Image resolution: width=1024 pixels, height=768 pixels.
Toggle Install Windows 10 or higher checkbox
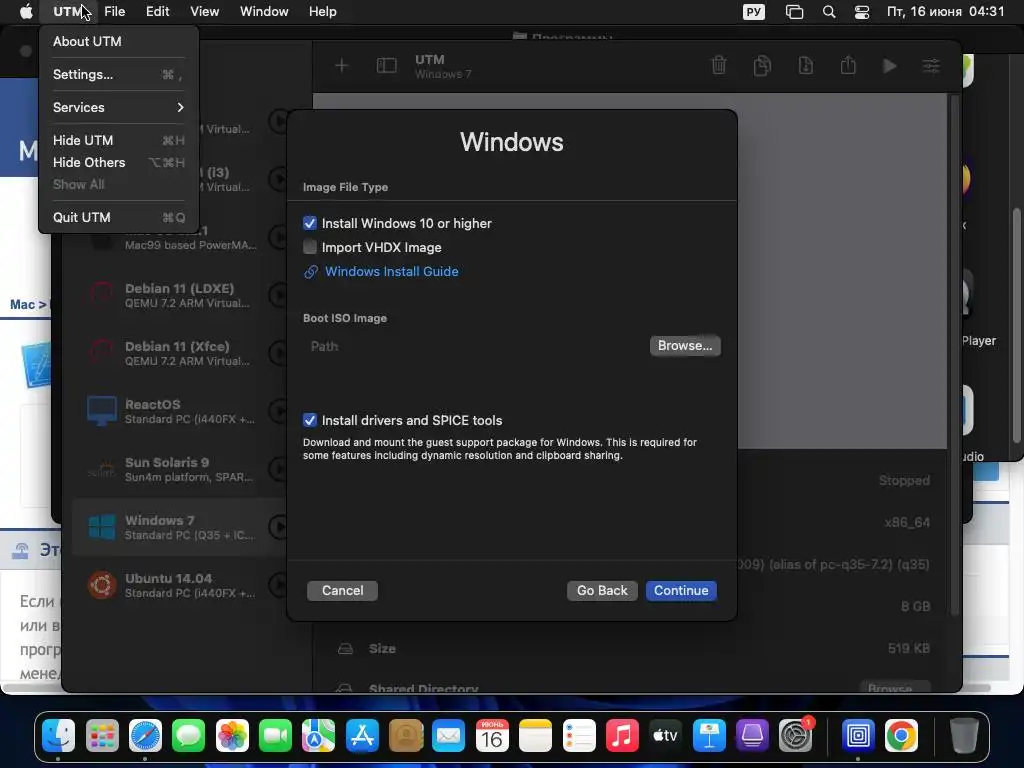310,223
